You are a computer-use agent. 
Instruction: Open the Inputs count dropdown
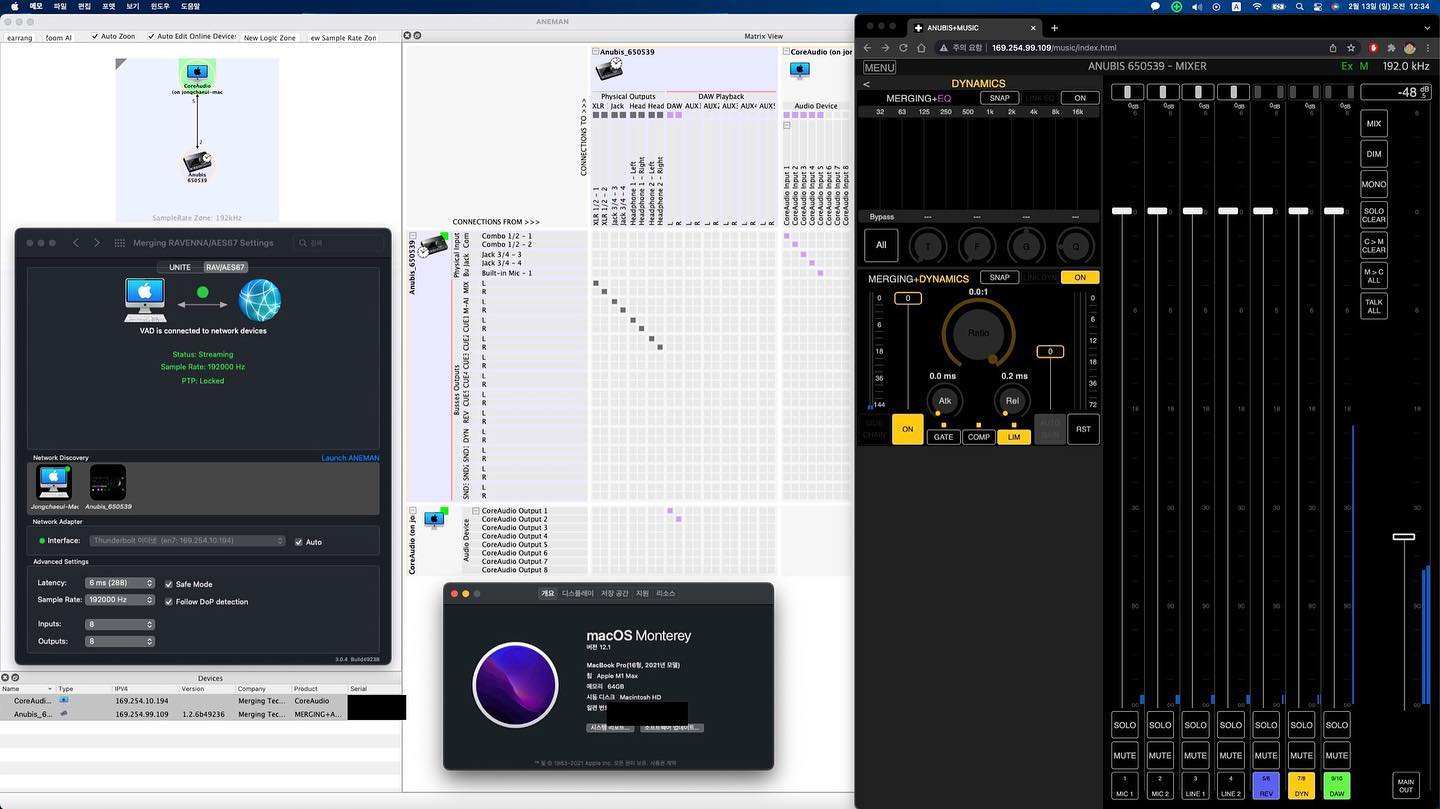pyautogui.click(x=120, y=624)
